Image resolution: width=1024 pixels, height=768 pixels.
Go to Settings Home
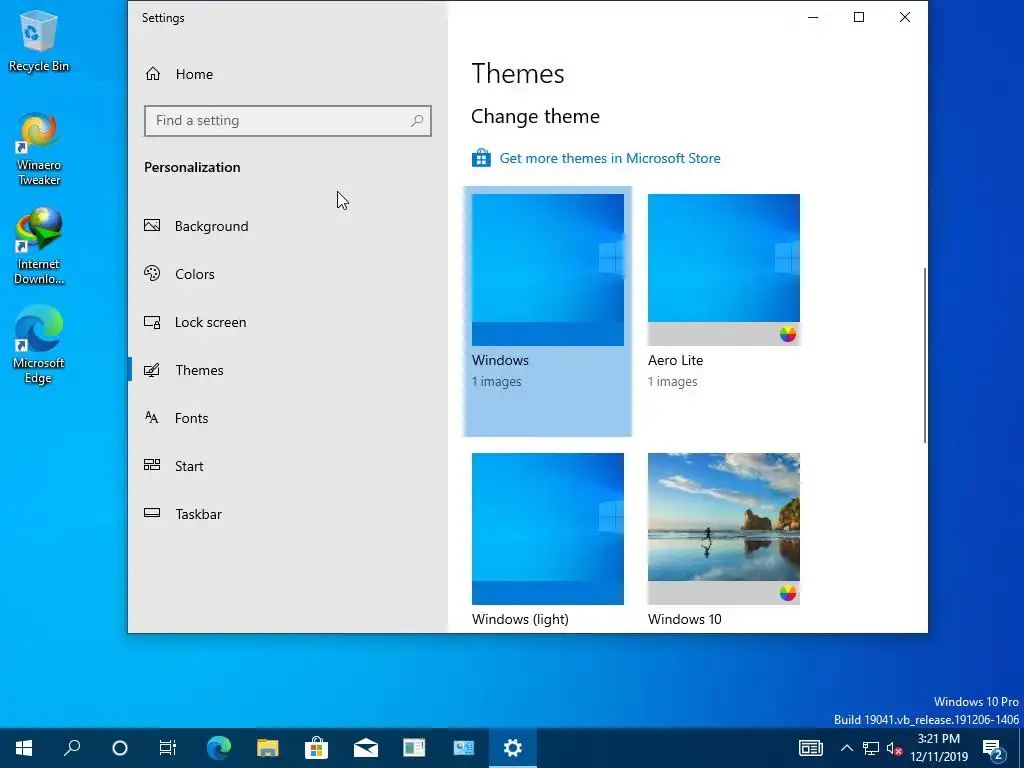point(194,74)
